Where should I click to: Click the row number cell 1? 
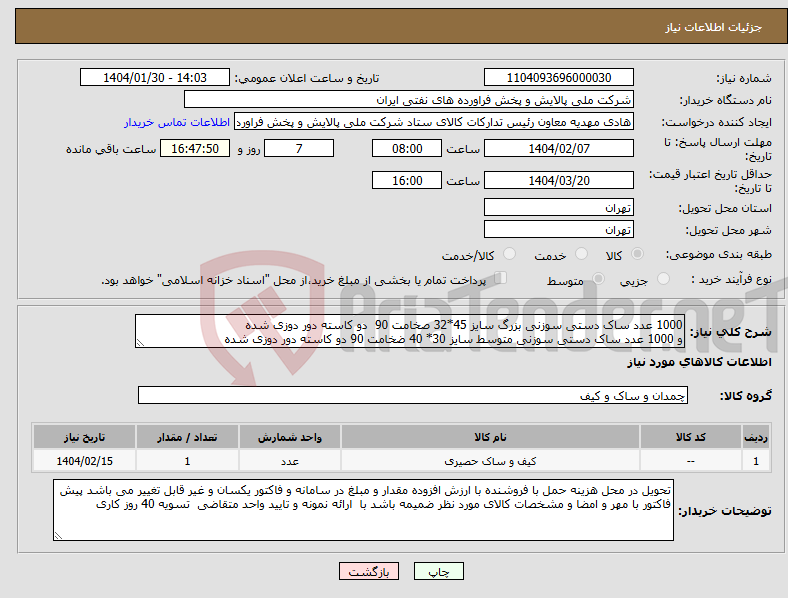coord(755,461)
